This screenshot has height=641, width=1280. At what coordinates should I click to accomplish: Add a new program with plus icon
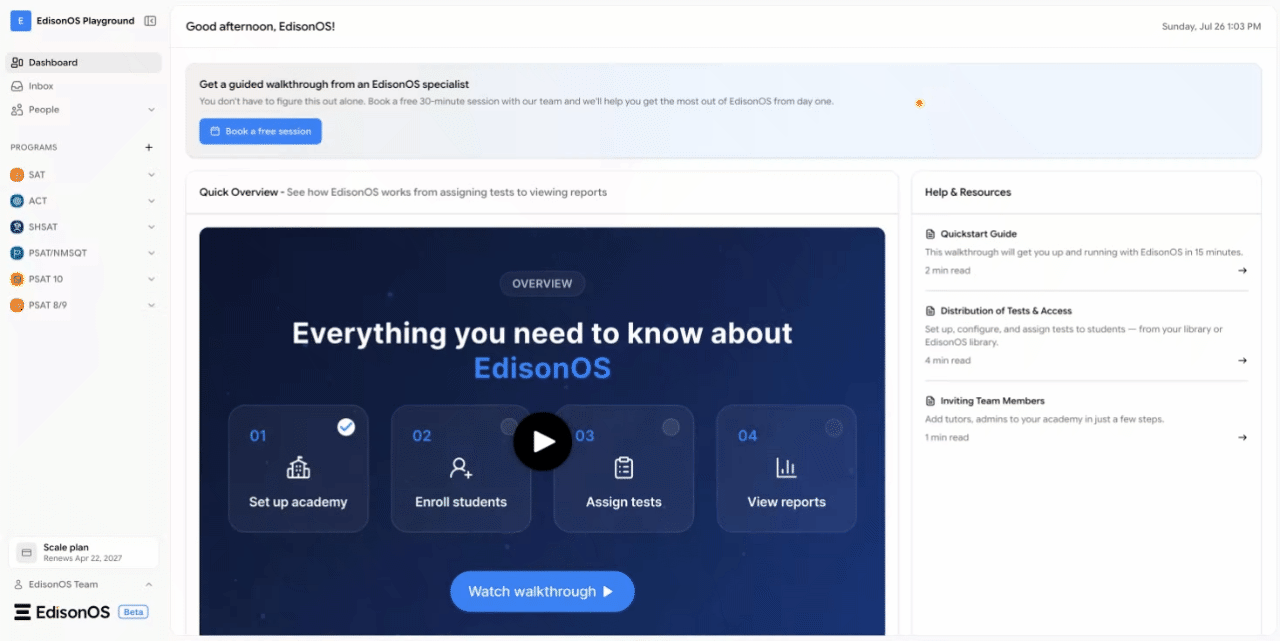click(x=149, y=147)
